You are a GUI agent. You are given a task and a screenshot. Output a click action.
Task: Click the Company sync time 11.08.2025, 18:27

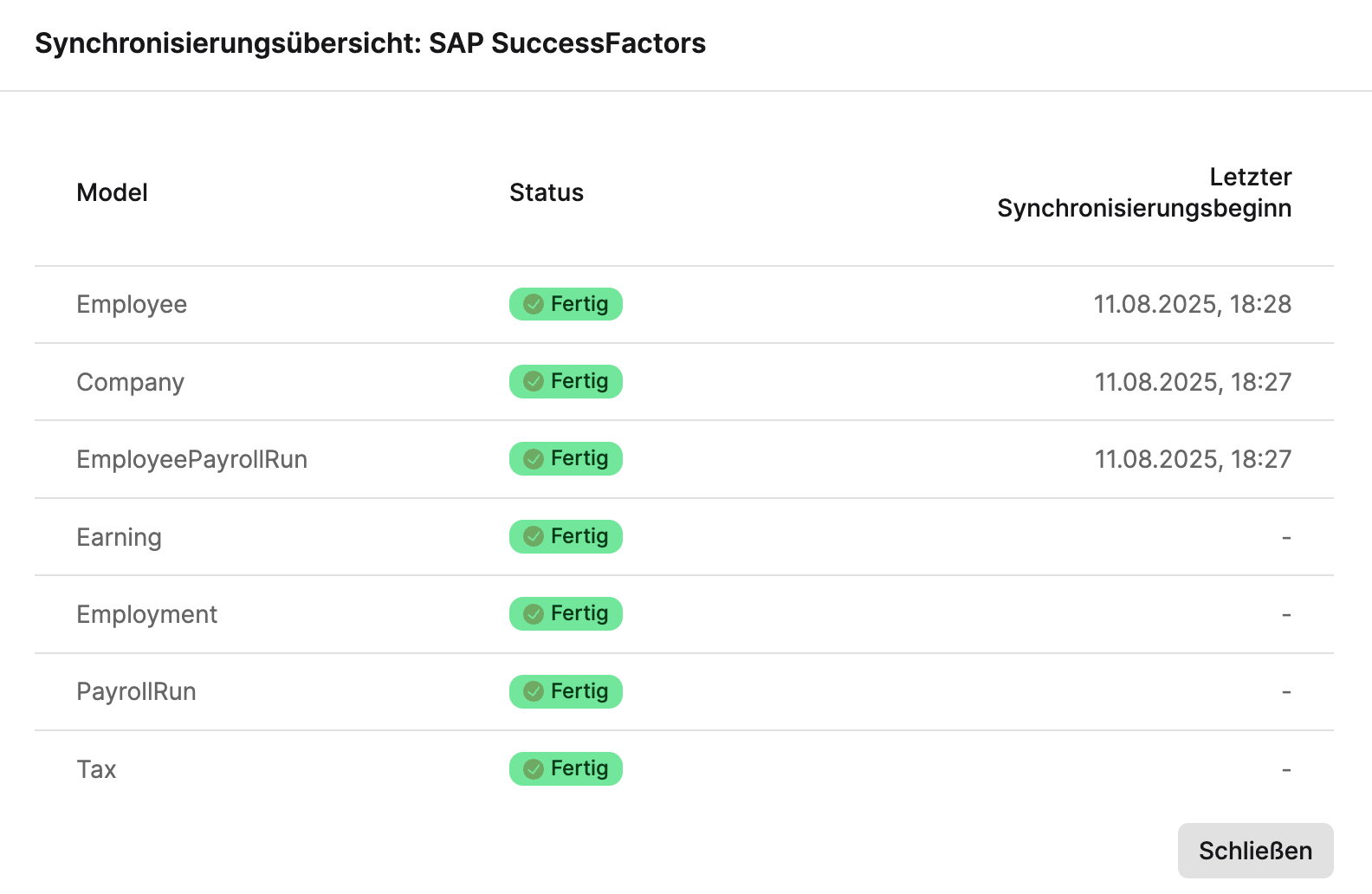coord(1193,382)
